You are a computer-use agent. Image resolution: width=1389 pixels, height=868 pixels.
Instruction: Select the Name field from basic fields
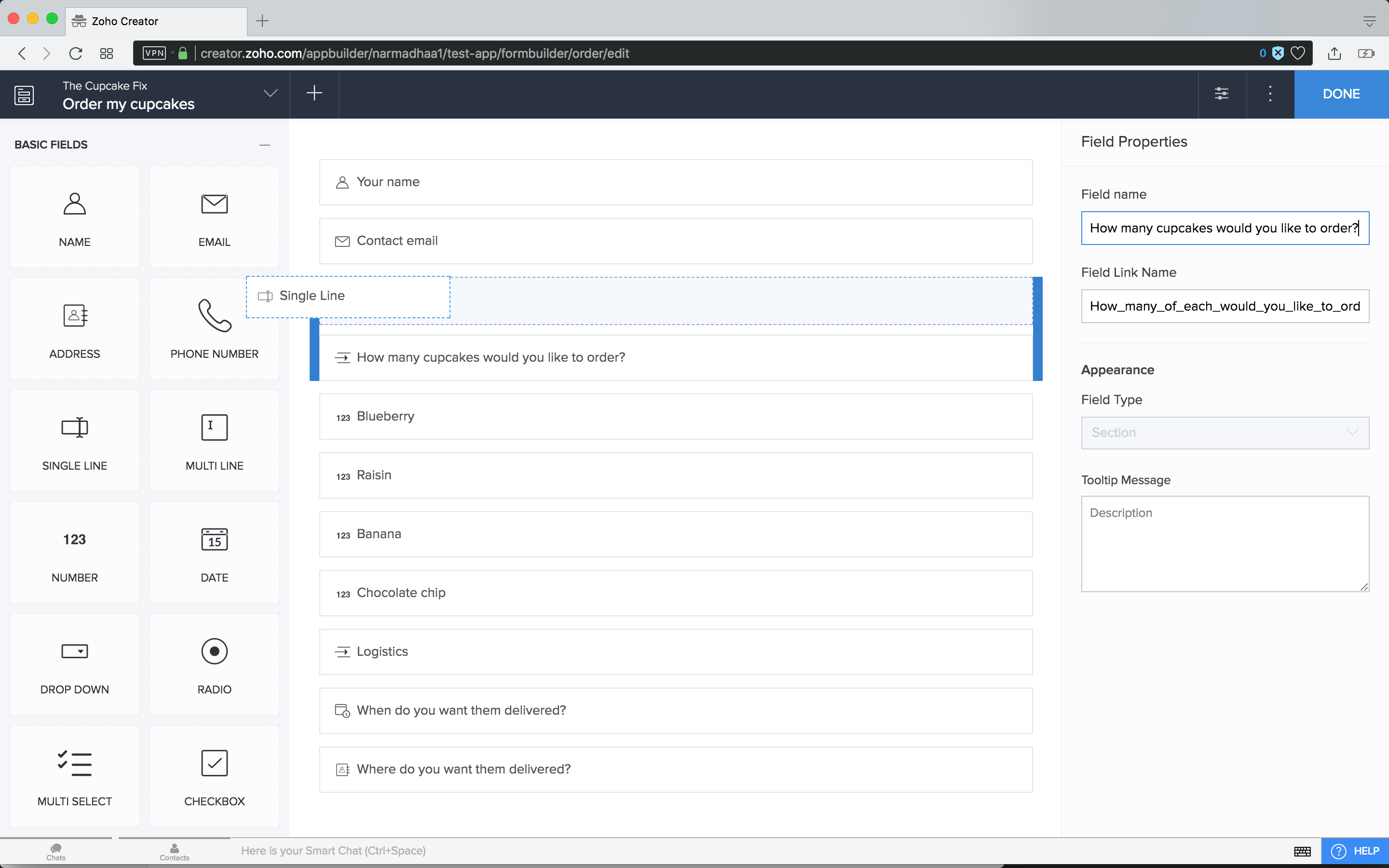(x=74, y=217)
